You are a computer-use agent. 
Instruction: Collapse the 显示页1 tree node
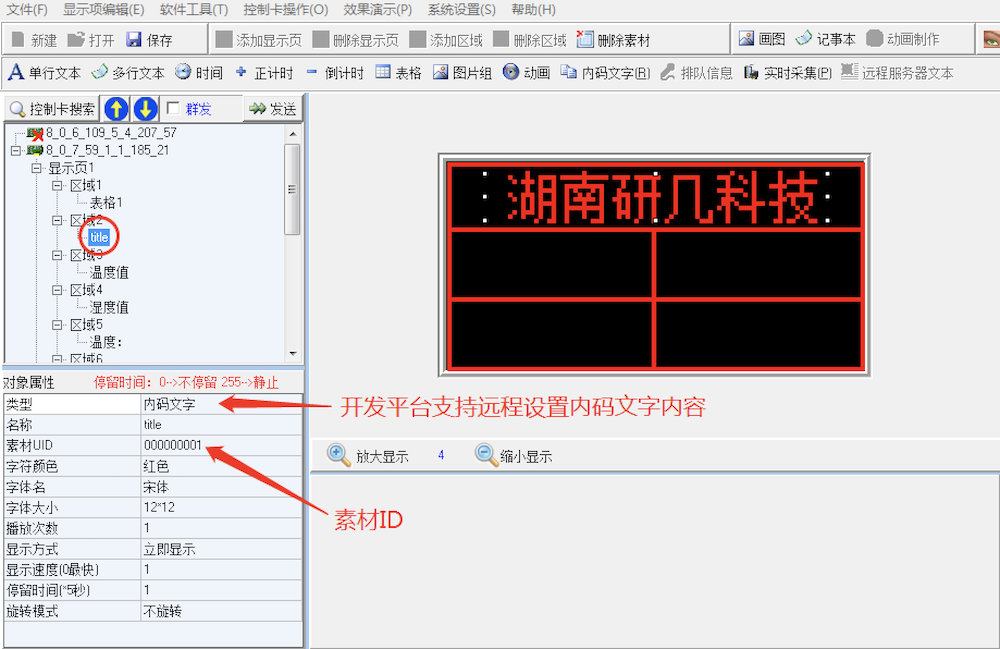click(x=36, y=168)
